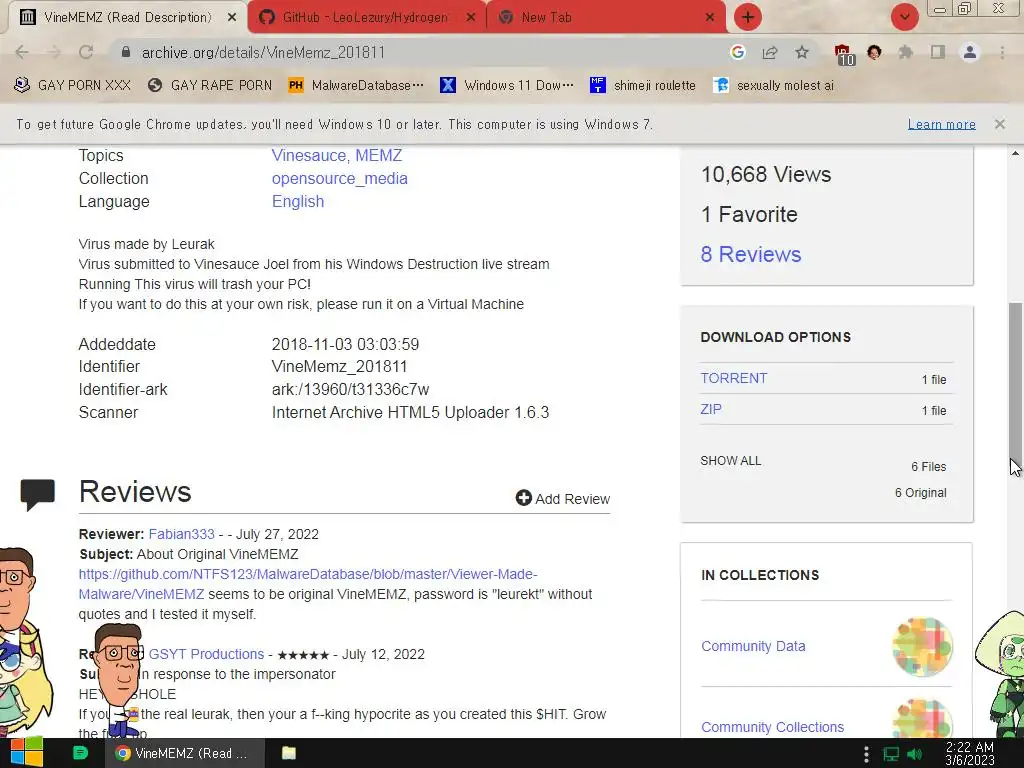Click the Learn more link in the infobar
Image resolution: width=1024 pixels, height=768 pixels.
pyautogui.click(x=942, y=124)
